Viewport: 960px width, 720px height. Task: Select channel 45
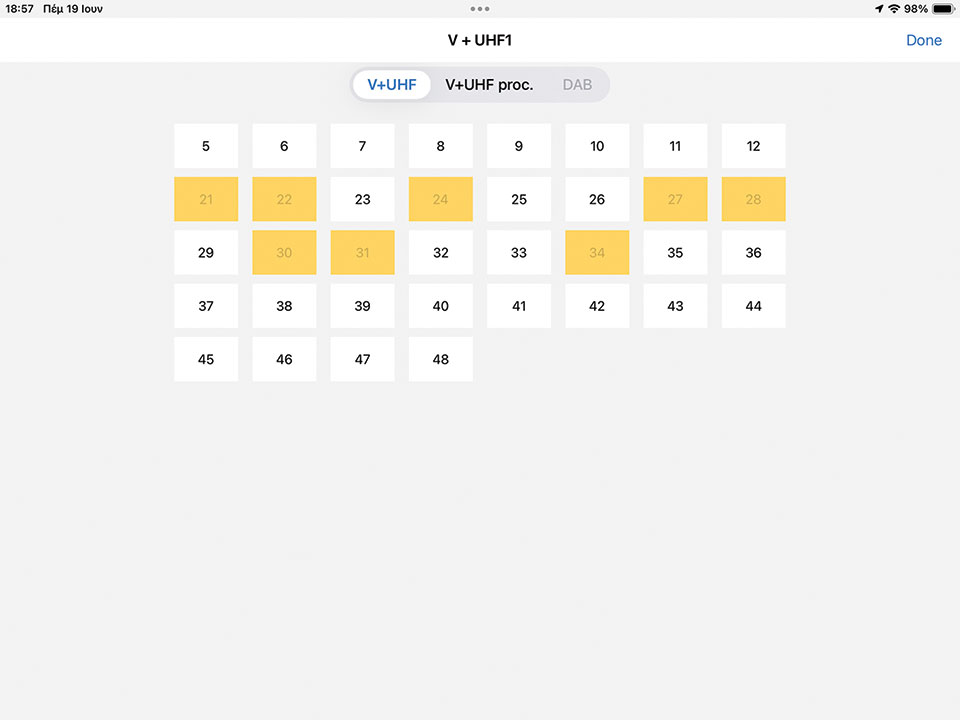tap(206, 359)
